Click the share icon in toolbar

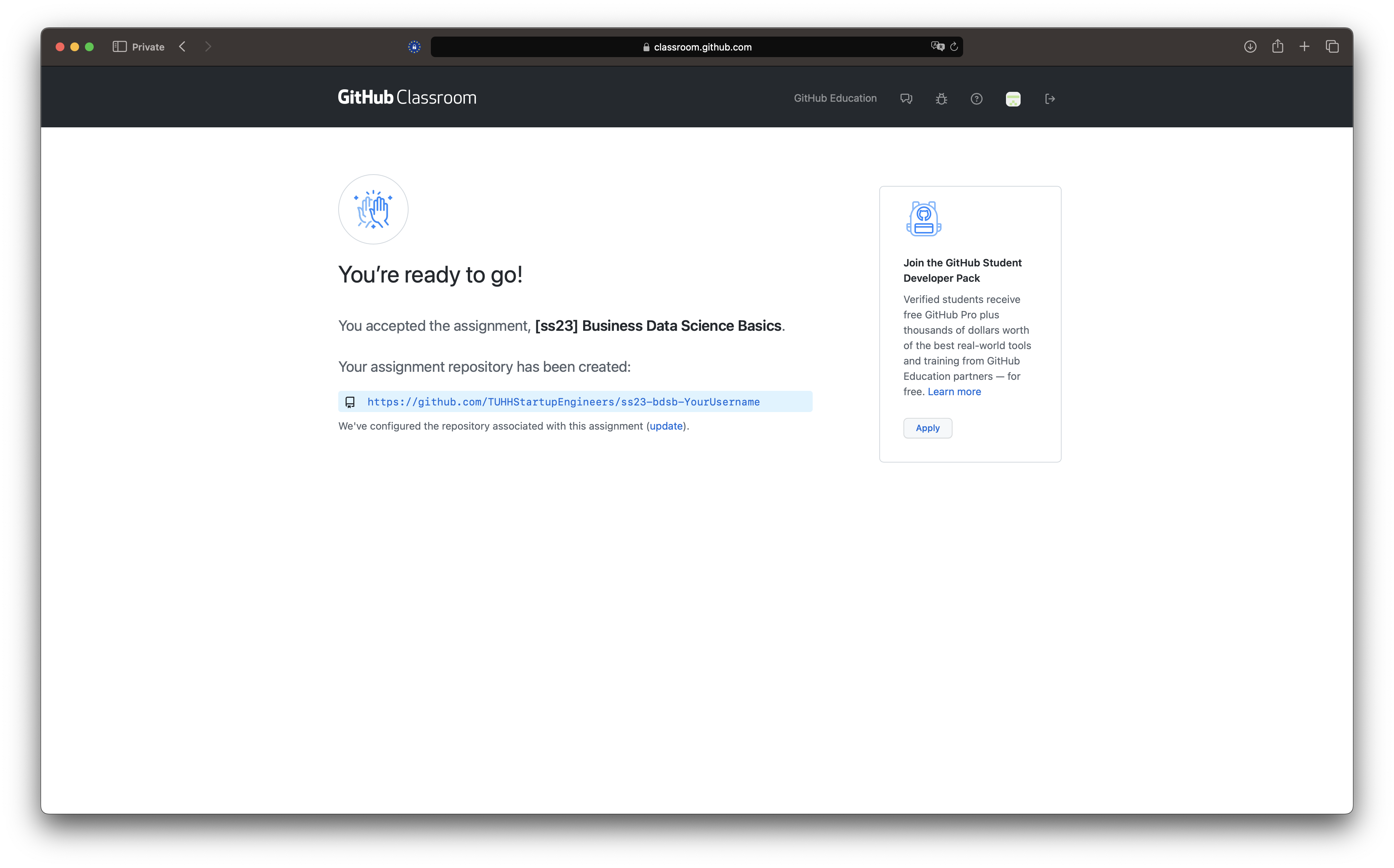pyautogui.click(x=1278, y=46)
